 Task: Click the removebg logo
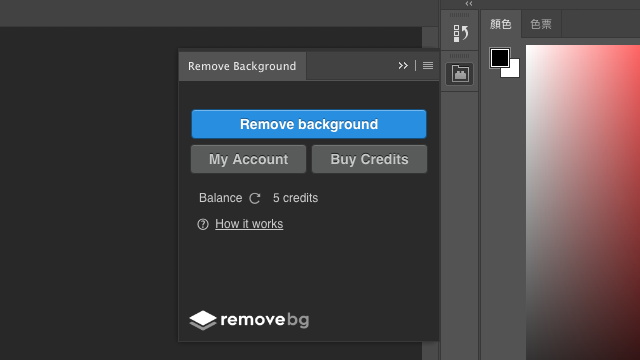[249, 320]
